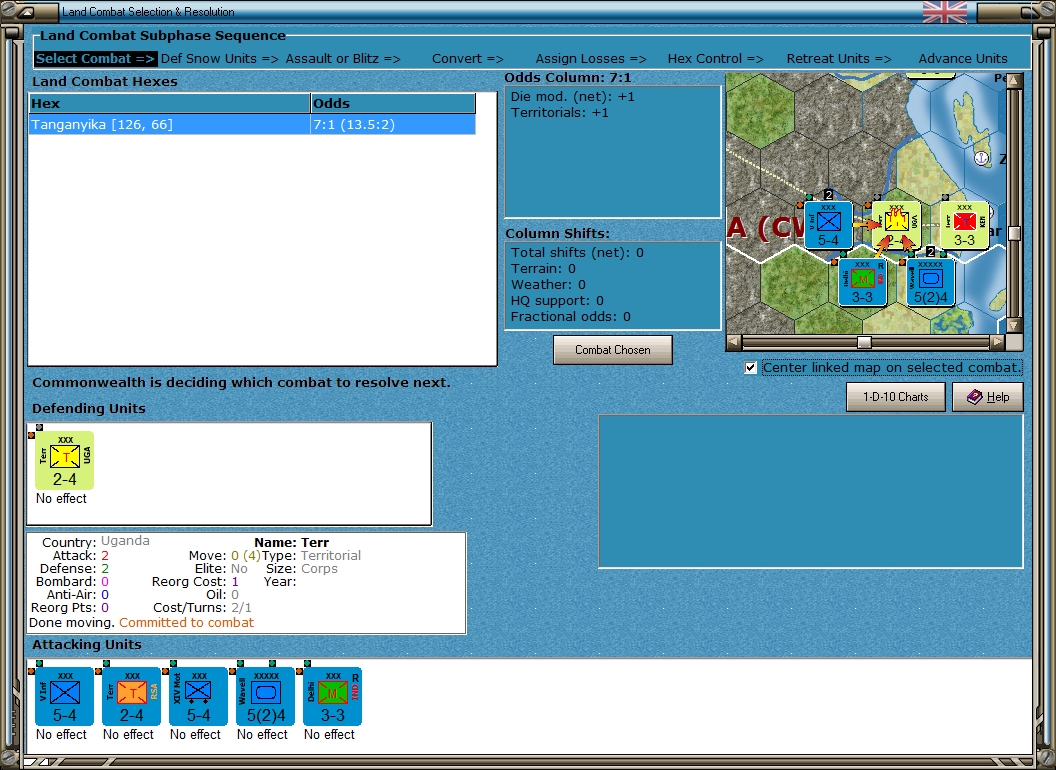
Task: Click the map scroll up arrow
Action: [x=1014, y=81]
